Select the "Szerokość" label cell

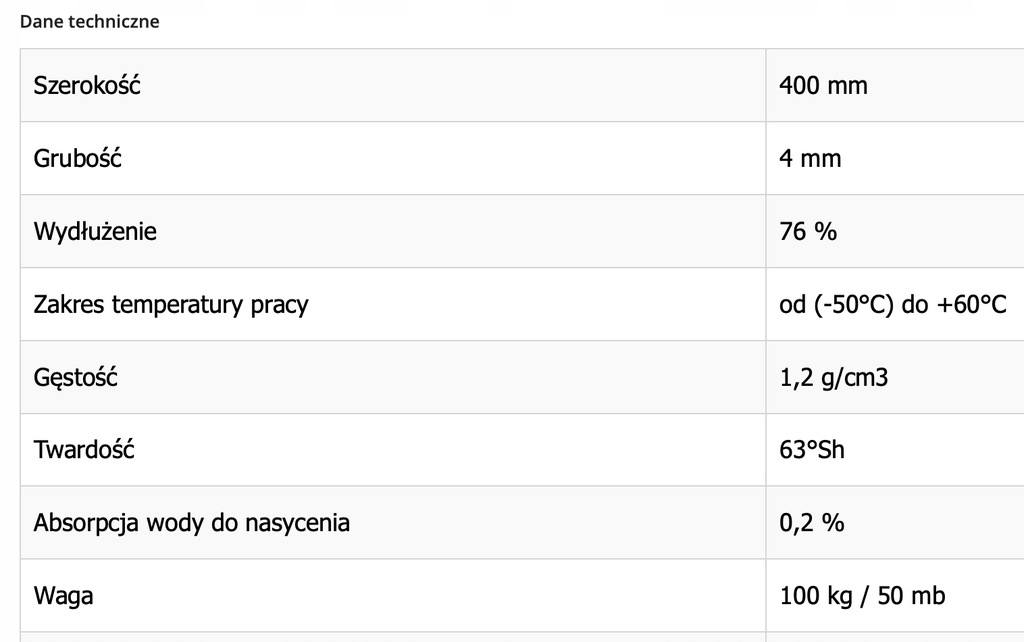pyautogui.click(x=87, y=86)
